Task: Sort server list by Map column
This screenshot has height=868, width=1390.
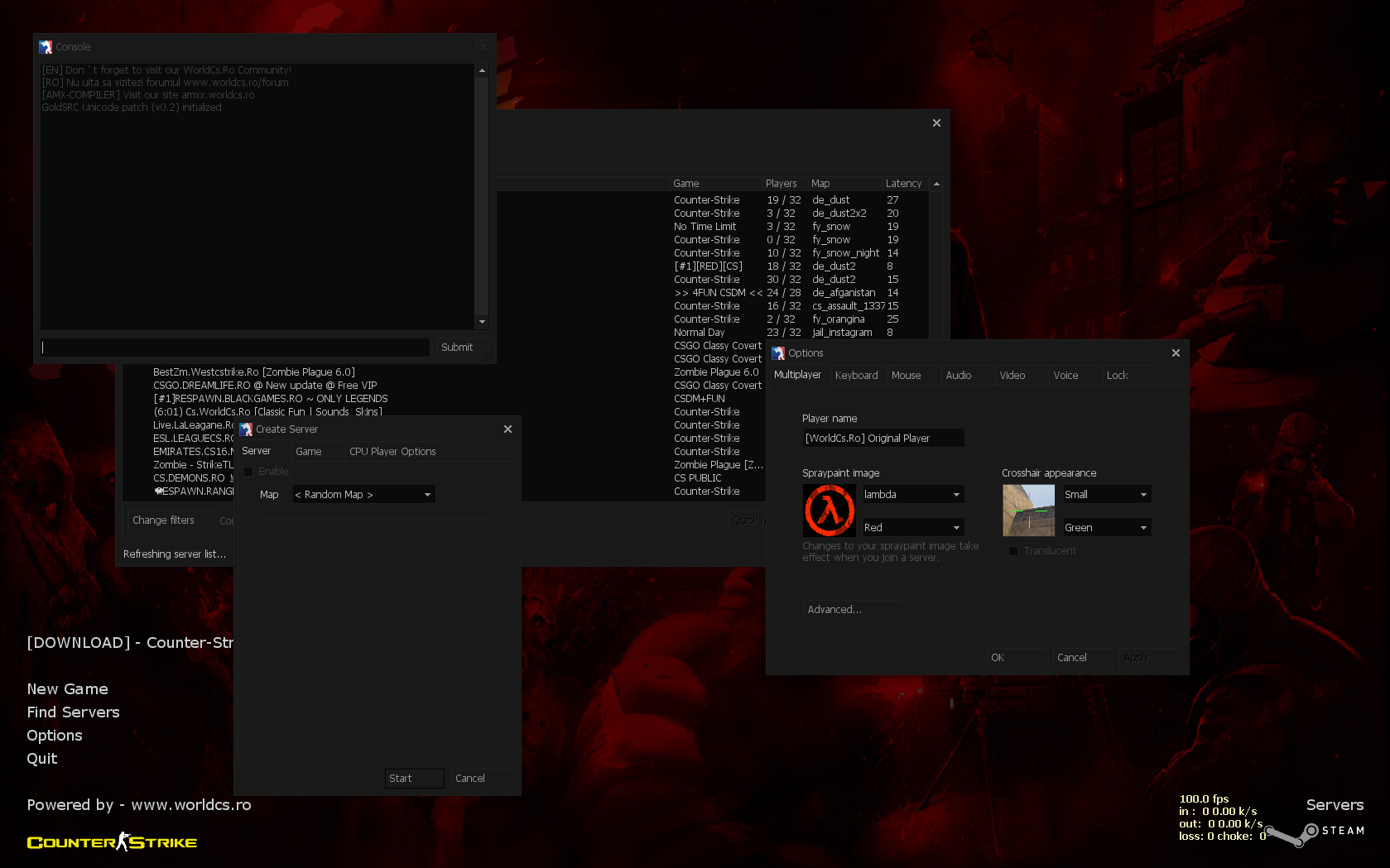Action: [x=844, y=184]
